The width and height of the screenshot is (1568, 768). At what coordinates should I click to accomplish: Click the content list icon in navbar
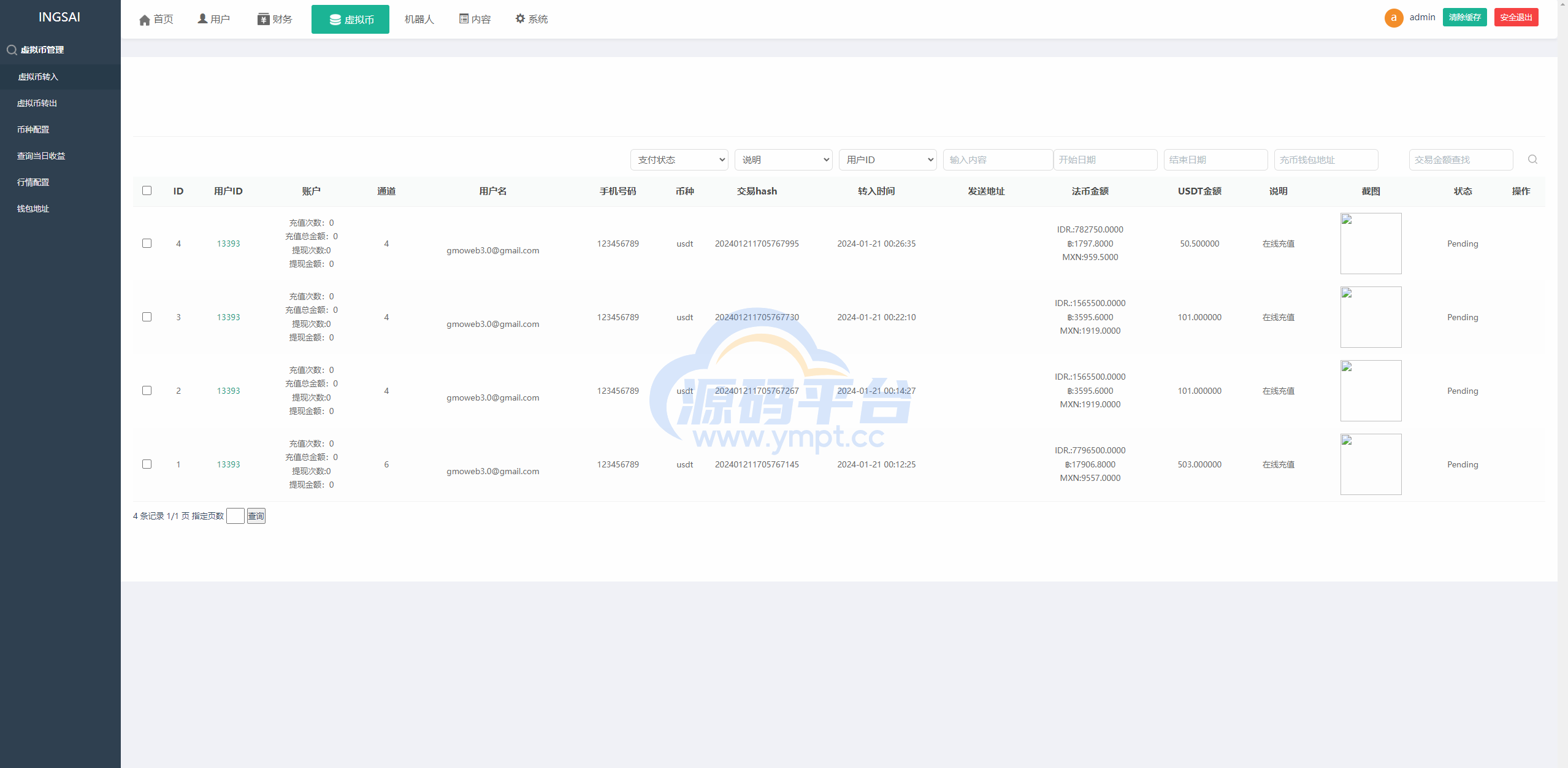click(464, 19)
